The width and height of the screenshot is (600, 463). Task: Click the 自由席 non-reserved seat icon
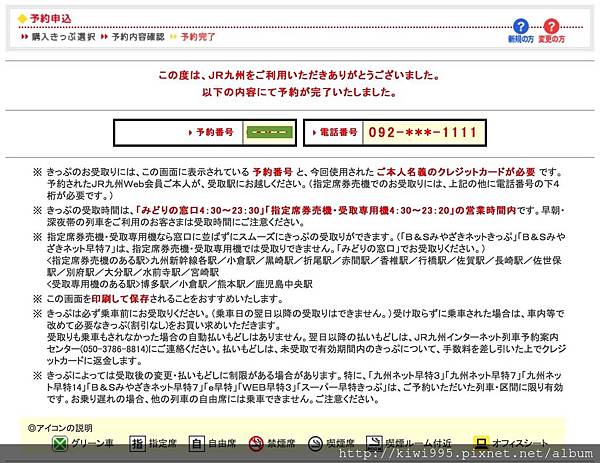197,444
